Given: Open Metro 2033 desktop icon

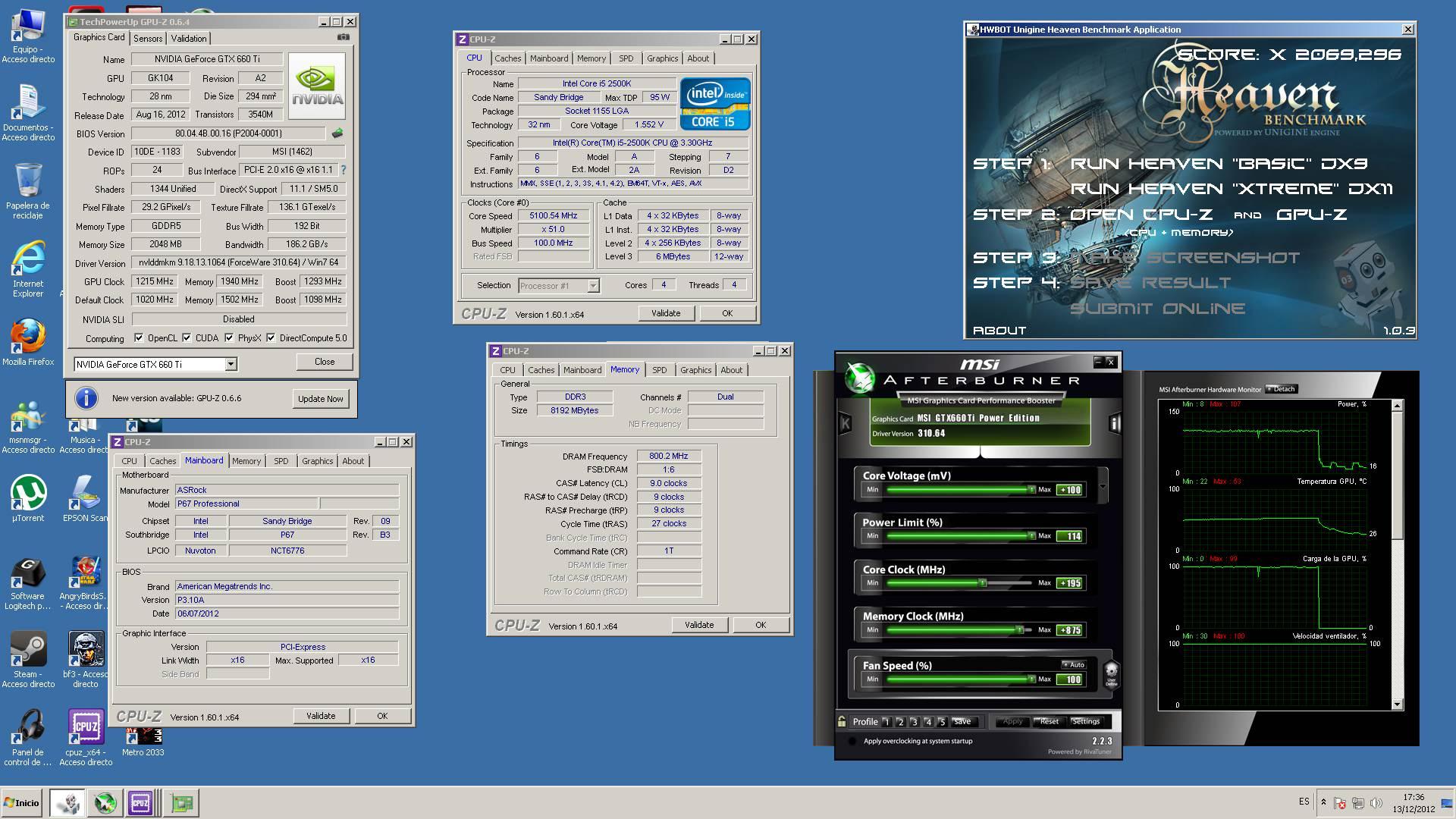Looking at the screenshot, I should click(143, 742).
